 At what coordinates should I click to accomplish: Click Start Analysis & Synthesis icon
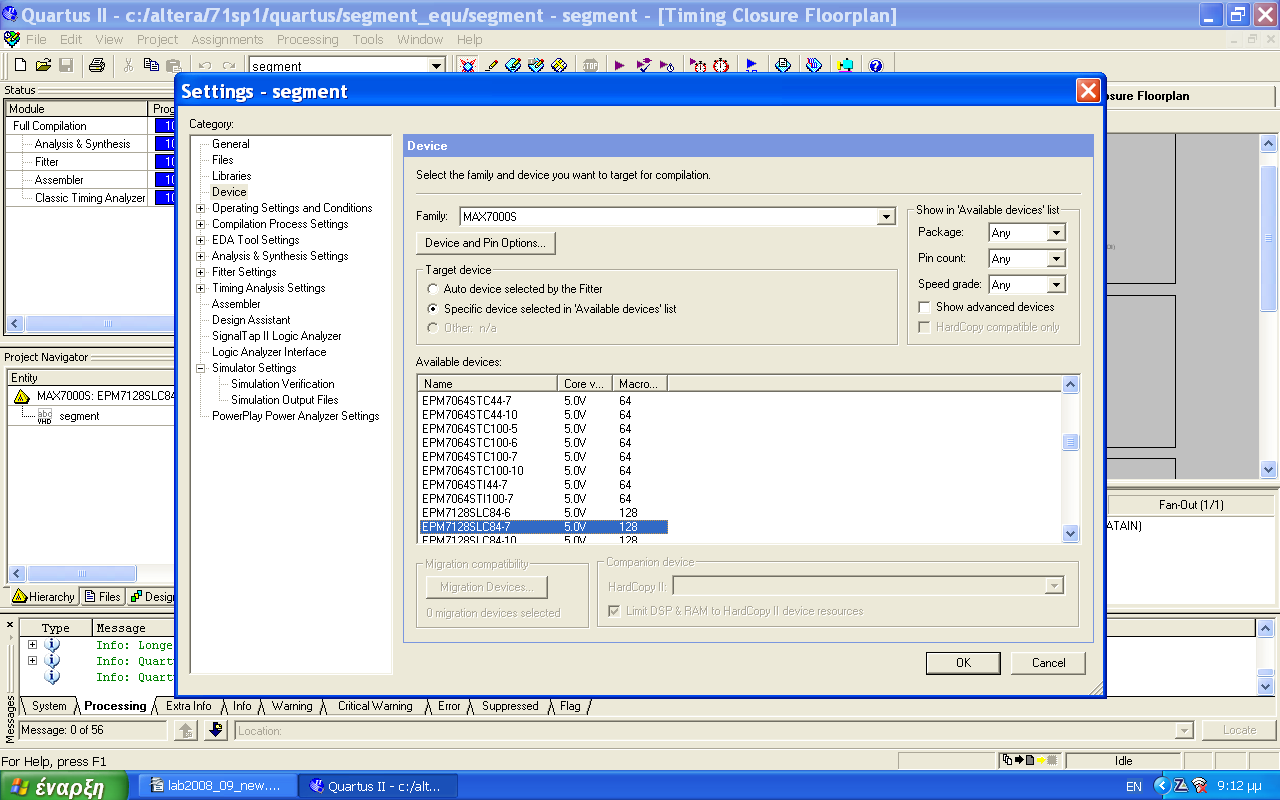pos(644,65)
